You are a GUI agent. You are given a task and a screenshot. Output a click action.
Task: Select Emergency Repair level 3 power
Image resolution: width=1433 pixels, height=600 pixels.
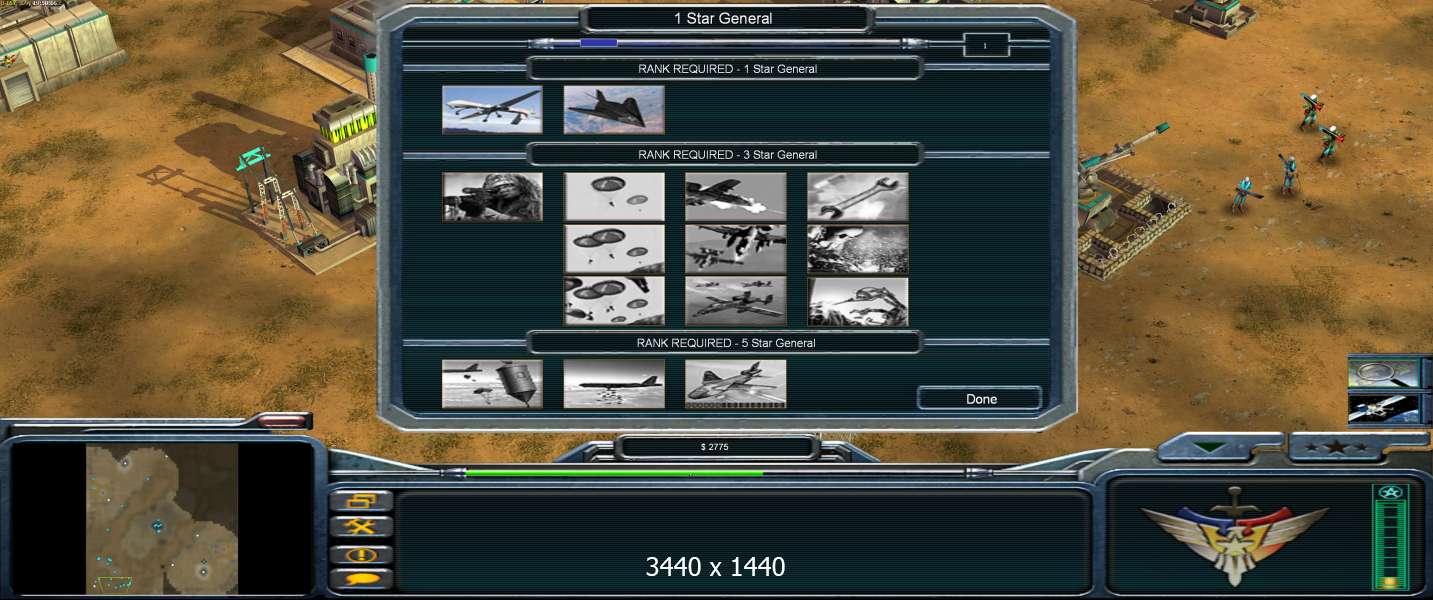point(858,301)
